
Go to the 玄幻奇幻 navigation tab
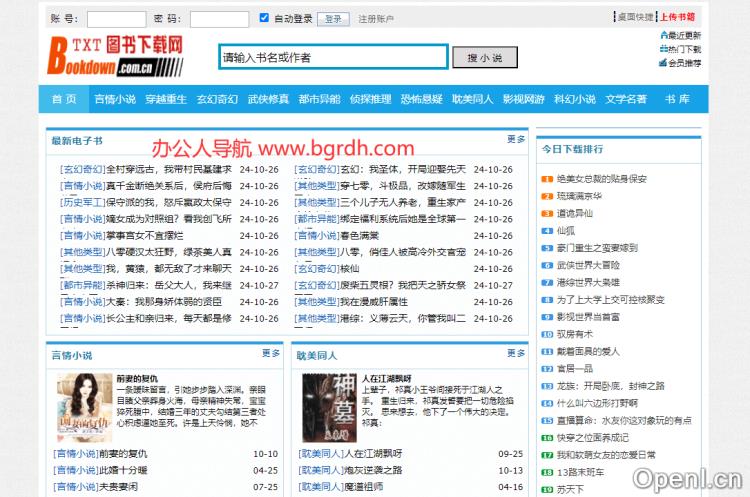(217, 99)
